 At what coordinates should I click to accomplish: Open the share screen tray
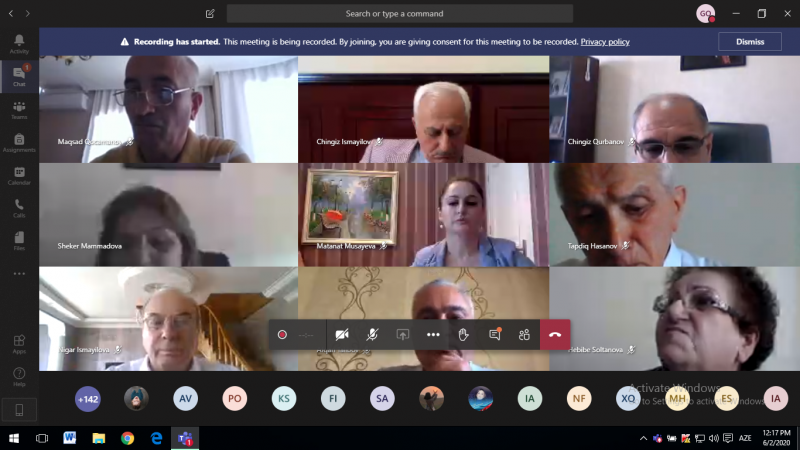click(403, 335)
